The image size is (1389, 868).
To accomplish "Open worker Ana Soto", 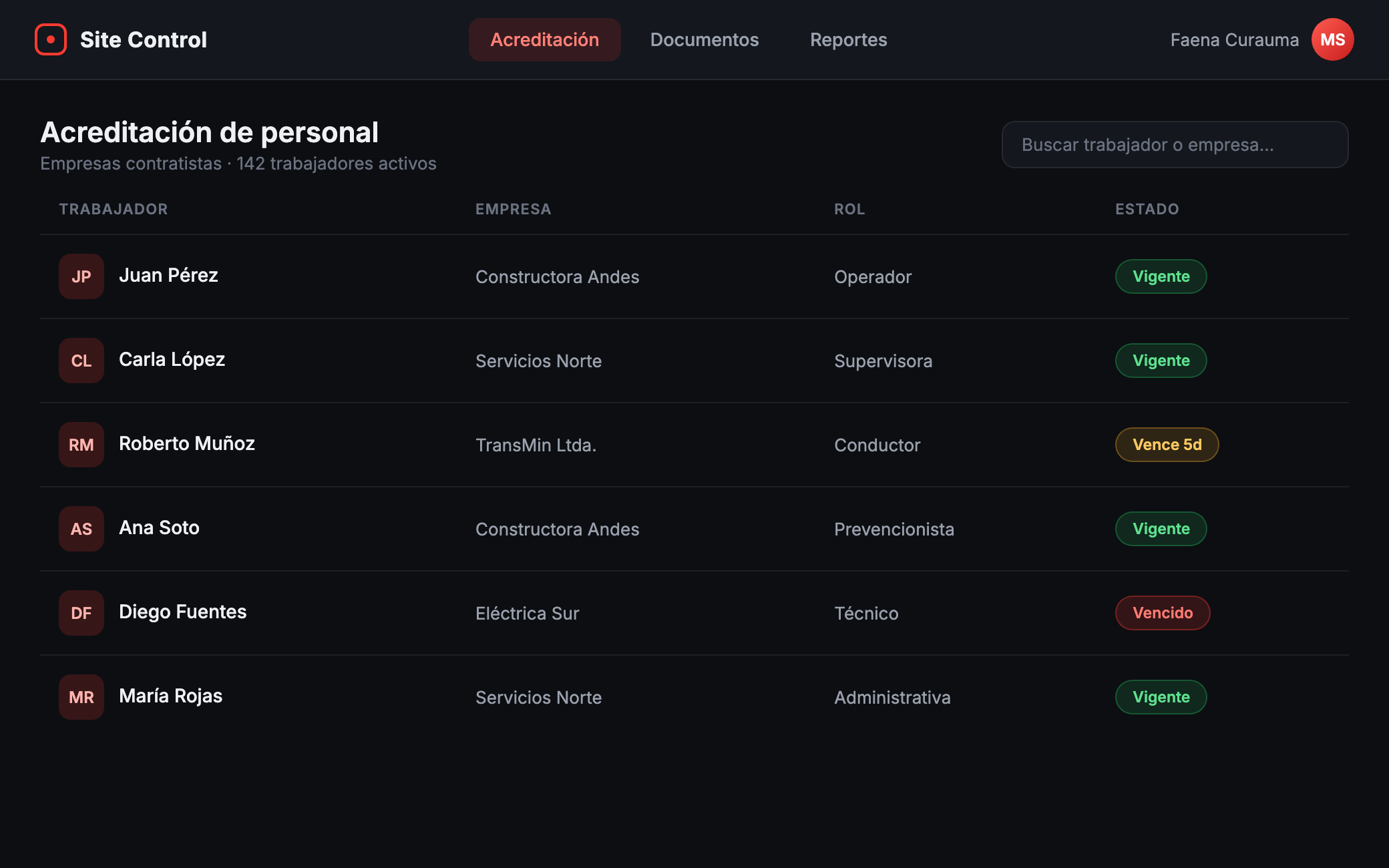I will tap(159, 527).
